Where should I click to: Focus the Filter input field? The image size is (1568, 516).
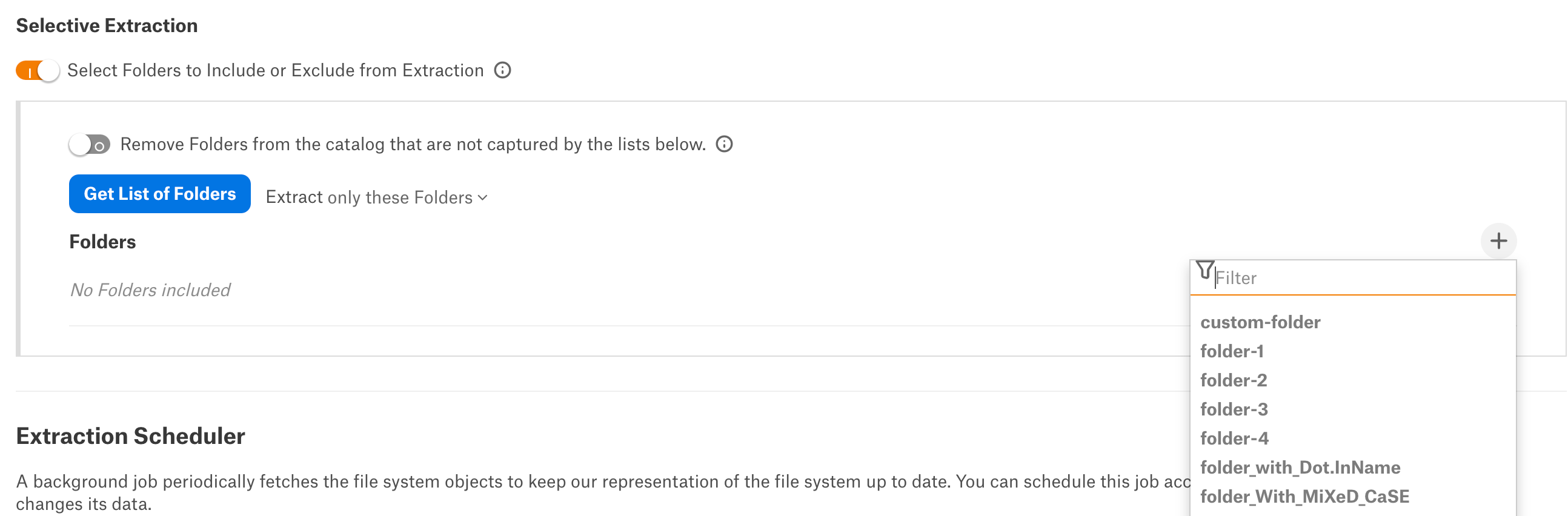coord(1363,278)
